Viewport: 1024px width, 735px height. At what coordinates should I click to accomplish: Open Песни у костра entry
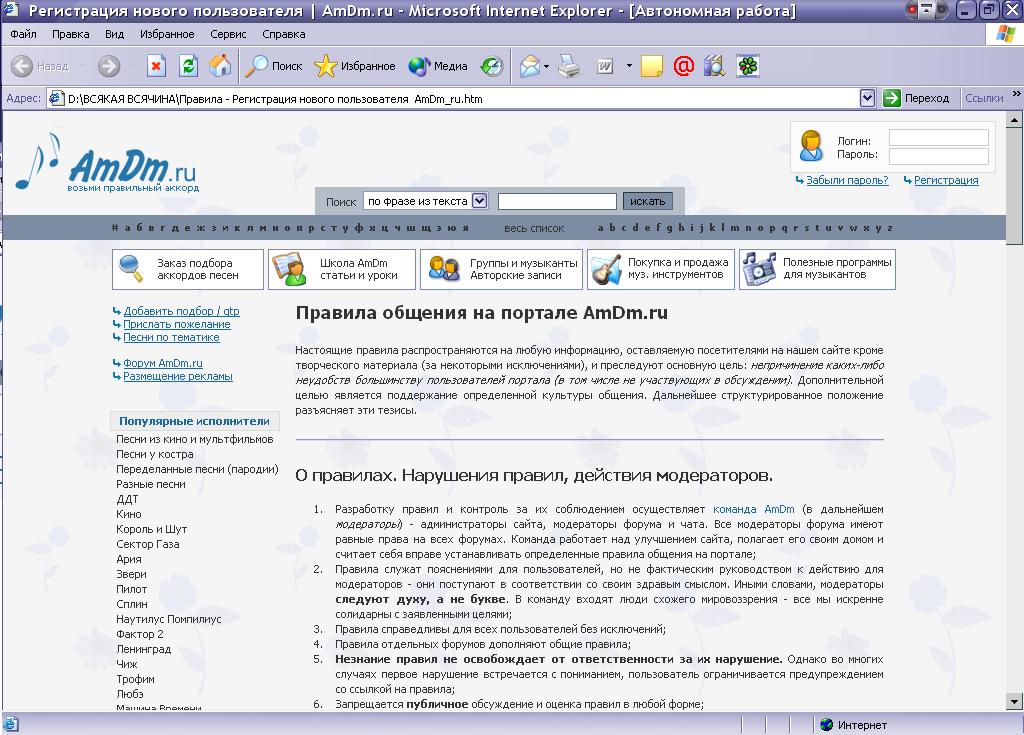point(155,454)
